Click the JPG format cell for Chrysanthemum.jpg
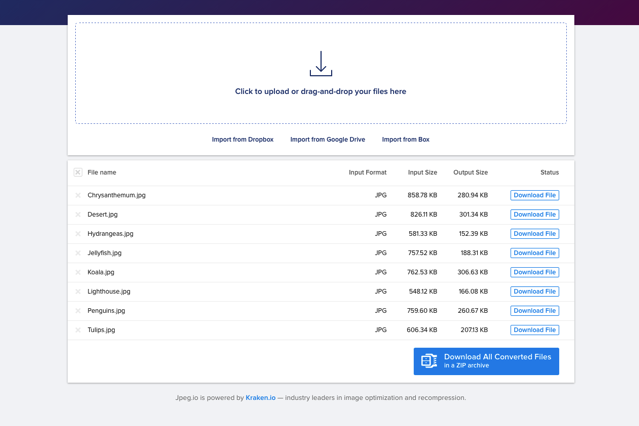This screenshot has width=639, height=426. (x=381, y=195)
